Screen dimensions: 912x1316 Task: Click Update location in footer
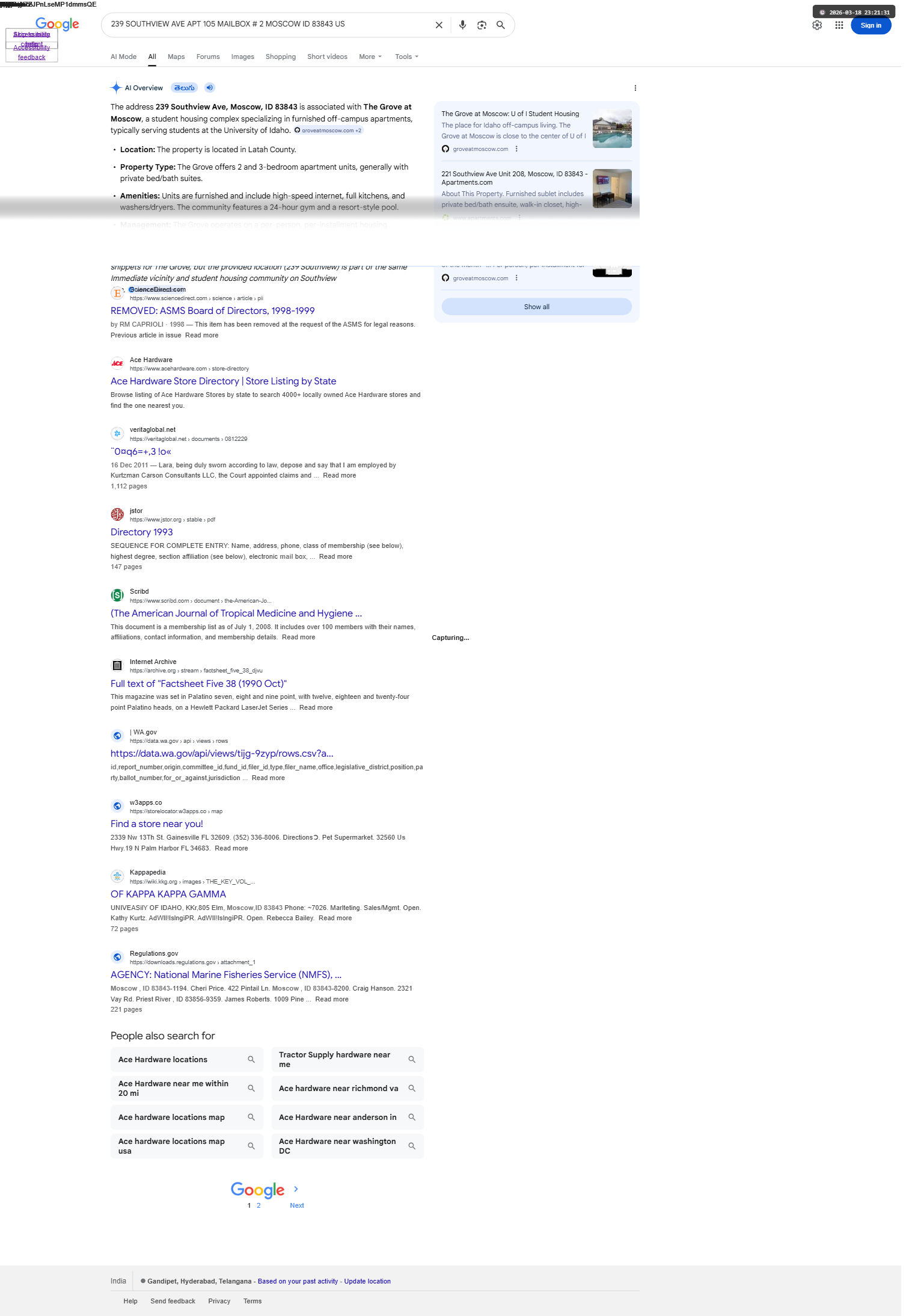[367, 1281]
